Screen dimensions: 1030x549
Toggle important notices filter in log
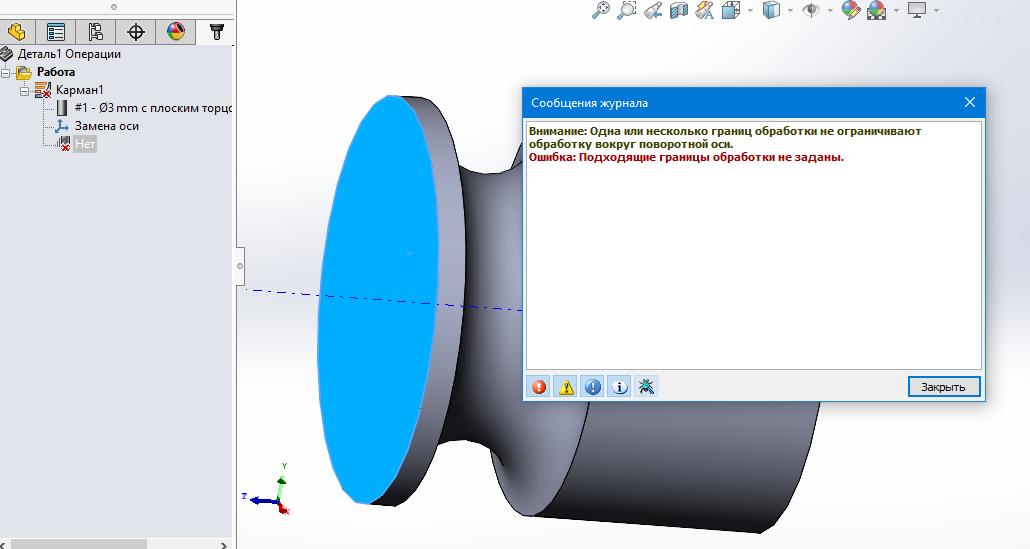[593, 387]
